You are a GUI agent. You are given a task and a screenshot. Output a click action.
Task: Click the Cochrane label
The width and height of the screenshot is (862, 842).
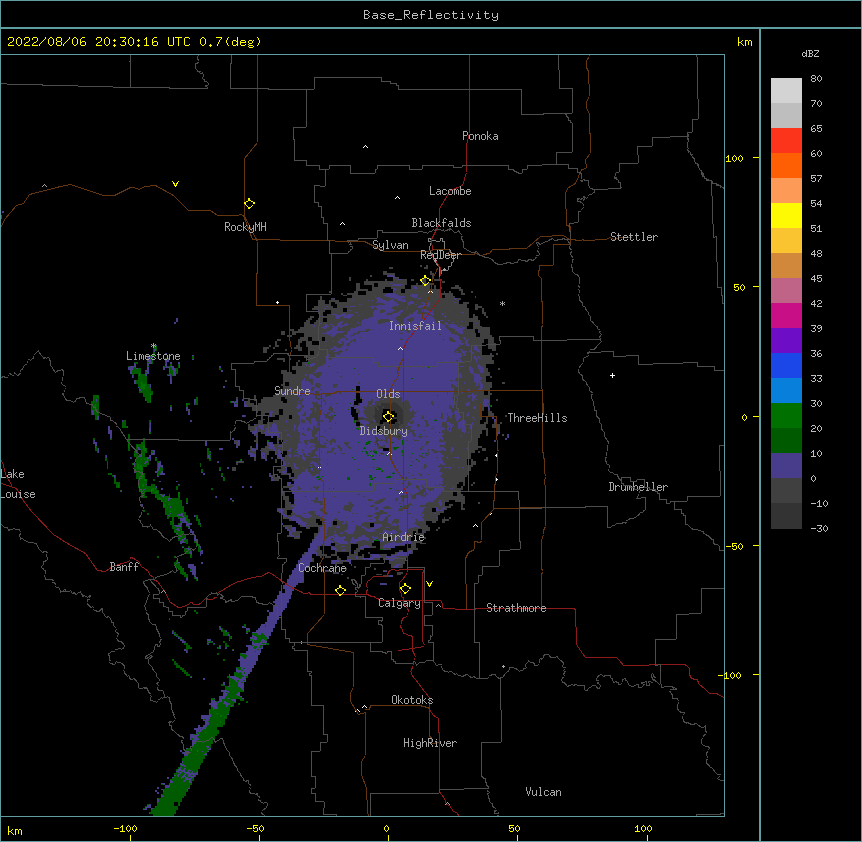pyautogui.click(x=322, y=568)
